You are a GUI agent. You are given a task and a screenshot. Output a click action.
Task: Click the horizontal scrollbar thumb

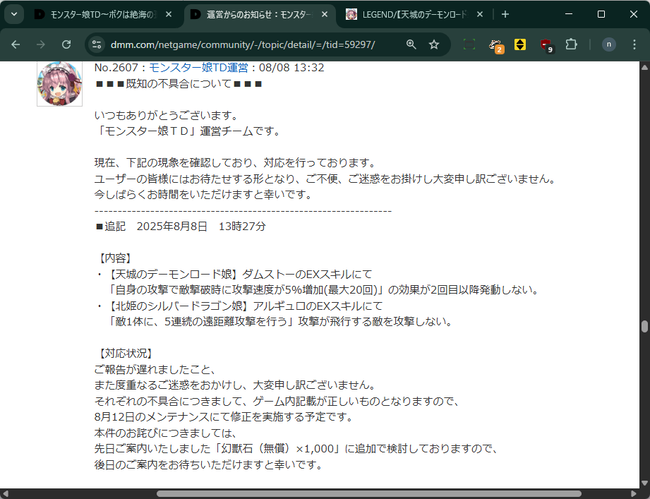(x=369, y=494)
